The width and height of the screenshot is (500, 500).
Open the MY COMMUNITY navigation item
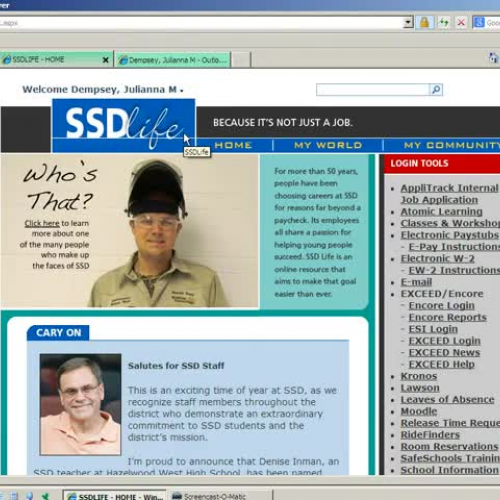coord(451,145)
